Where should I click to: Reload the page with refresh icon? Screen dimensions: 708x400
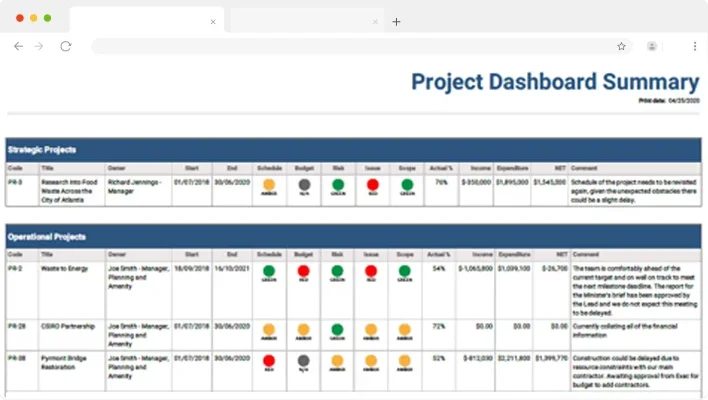65,46
